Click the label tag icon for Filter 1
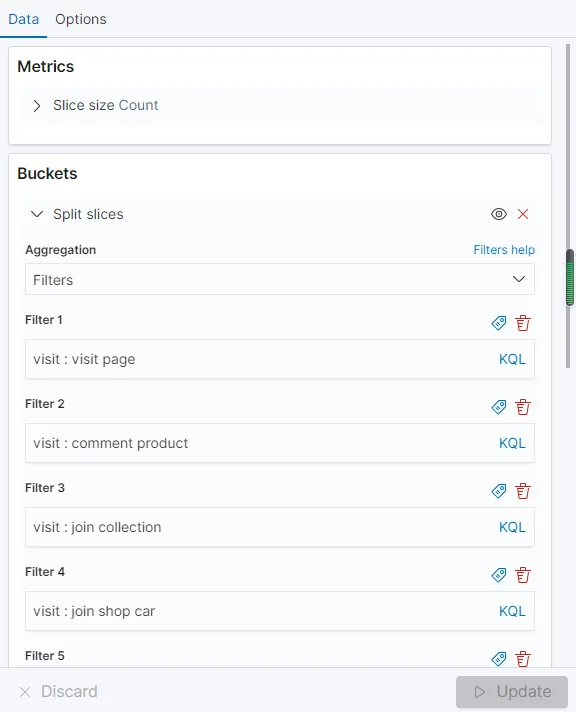The image size is (576, 712). pos(499,323)
